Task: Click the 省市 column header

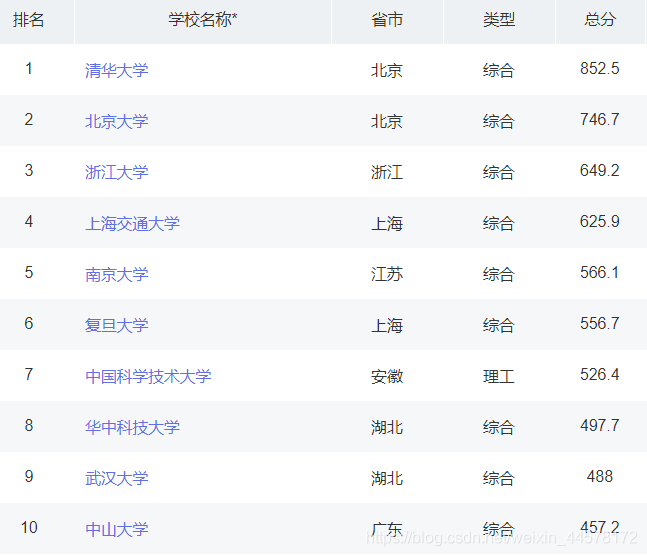Action: coord(387,19)
